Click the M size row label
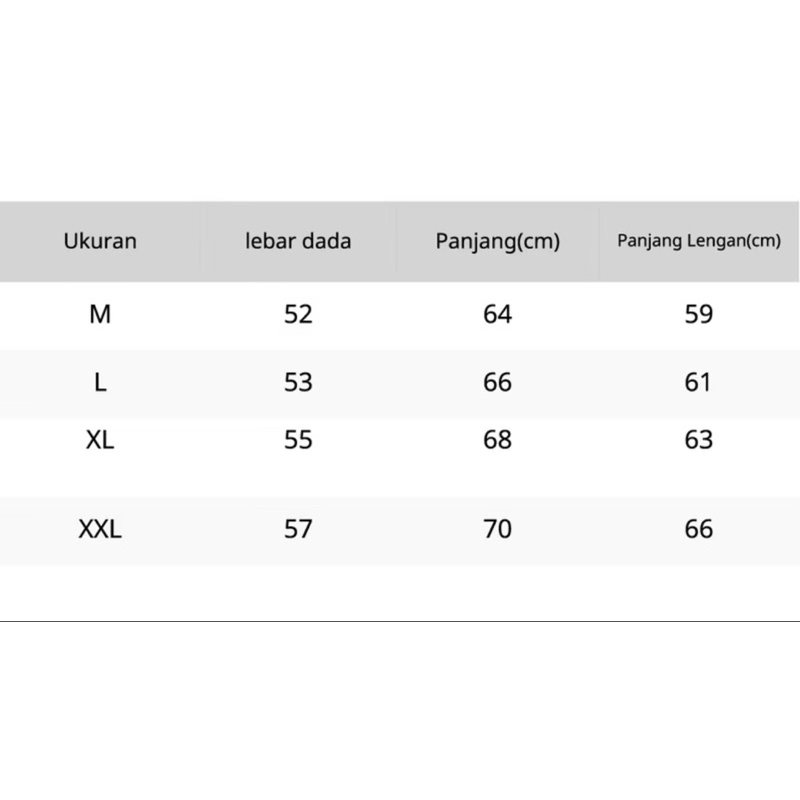This screenshot has width=800, height=800. pyautogui.click(x=100, y=314)
